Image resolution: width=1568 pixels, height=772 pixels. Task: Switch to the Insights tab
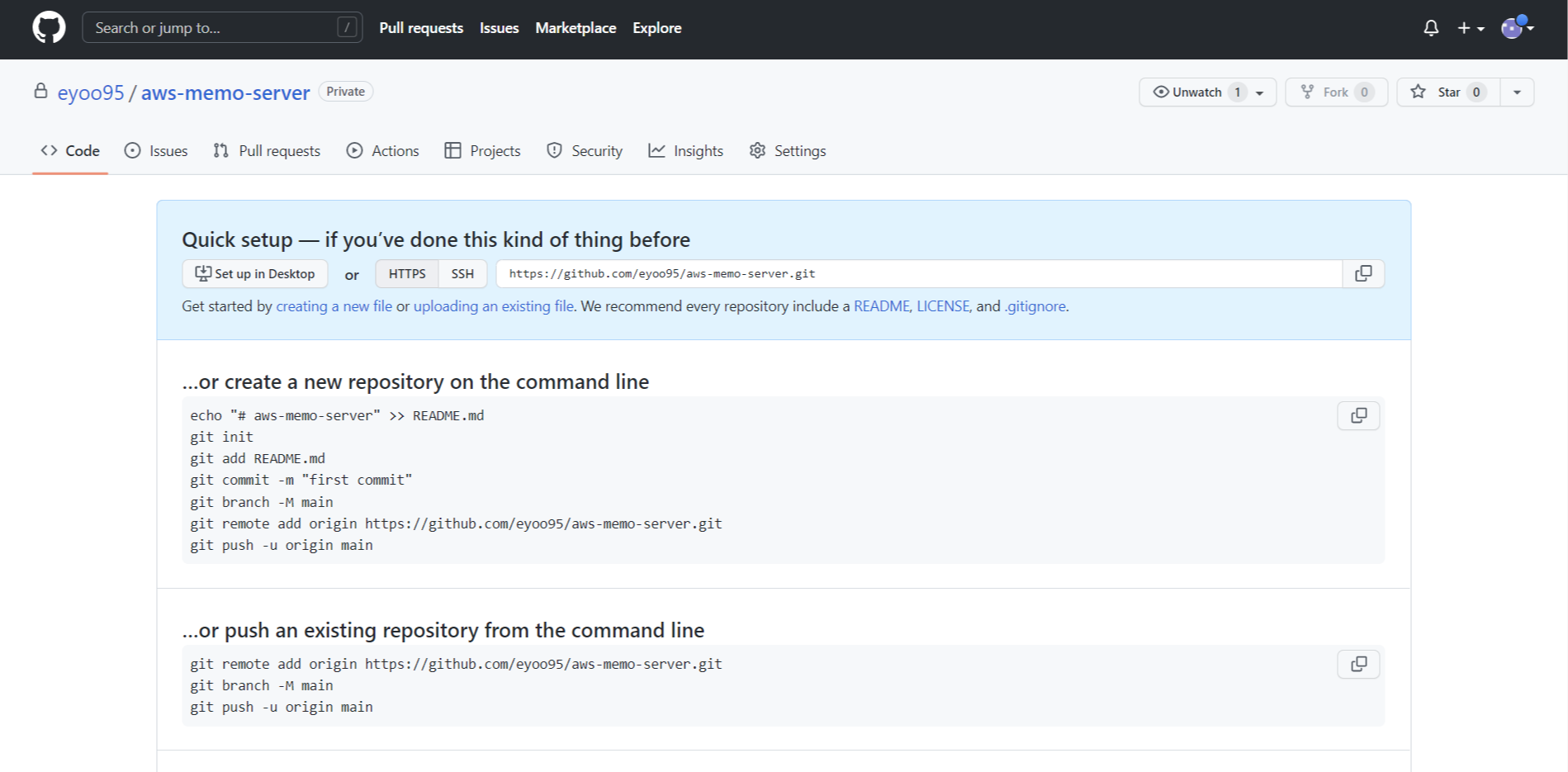[686, 151]
